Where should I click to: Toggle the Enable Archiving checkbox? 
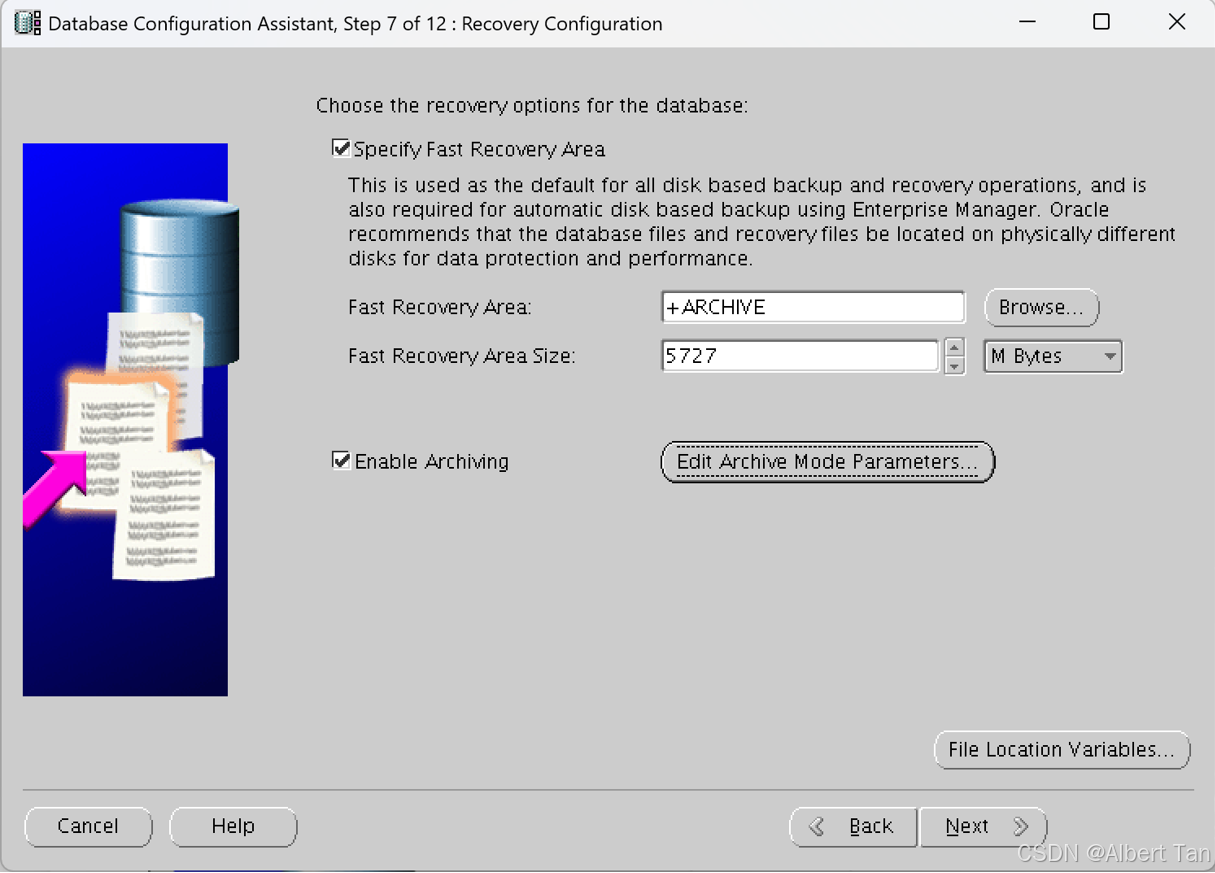341,461
